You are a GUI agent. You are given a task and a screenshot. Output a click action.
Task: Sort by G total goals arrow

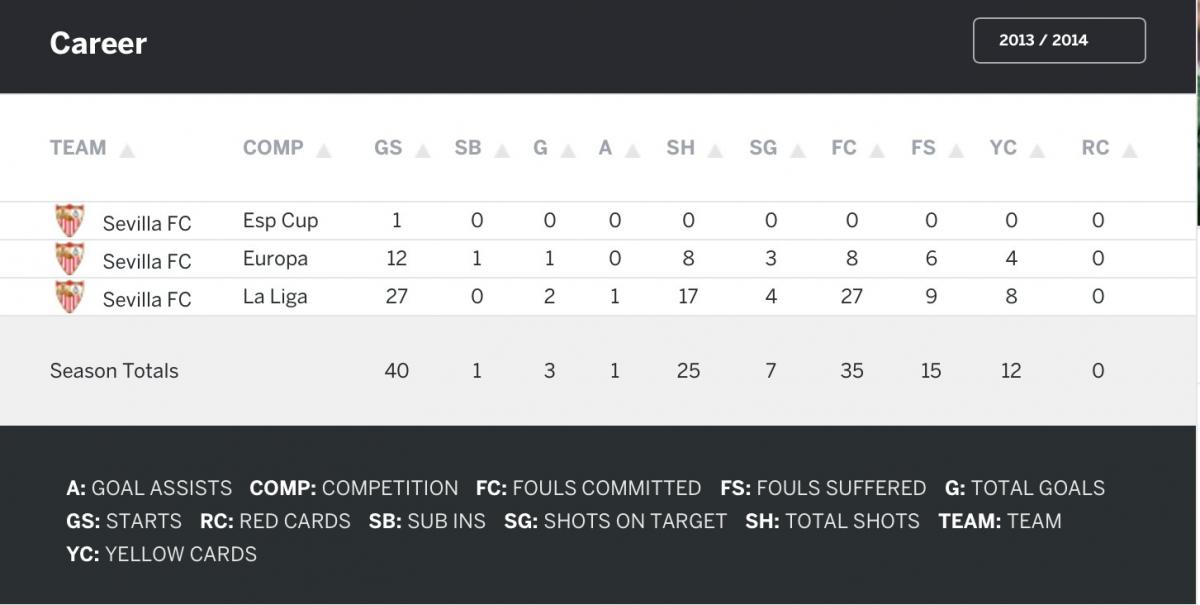(568, 152)
